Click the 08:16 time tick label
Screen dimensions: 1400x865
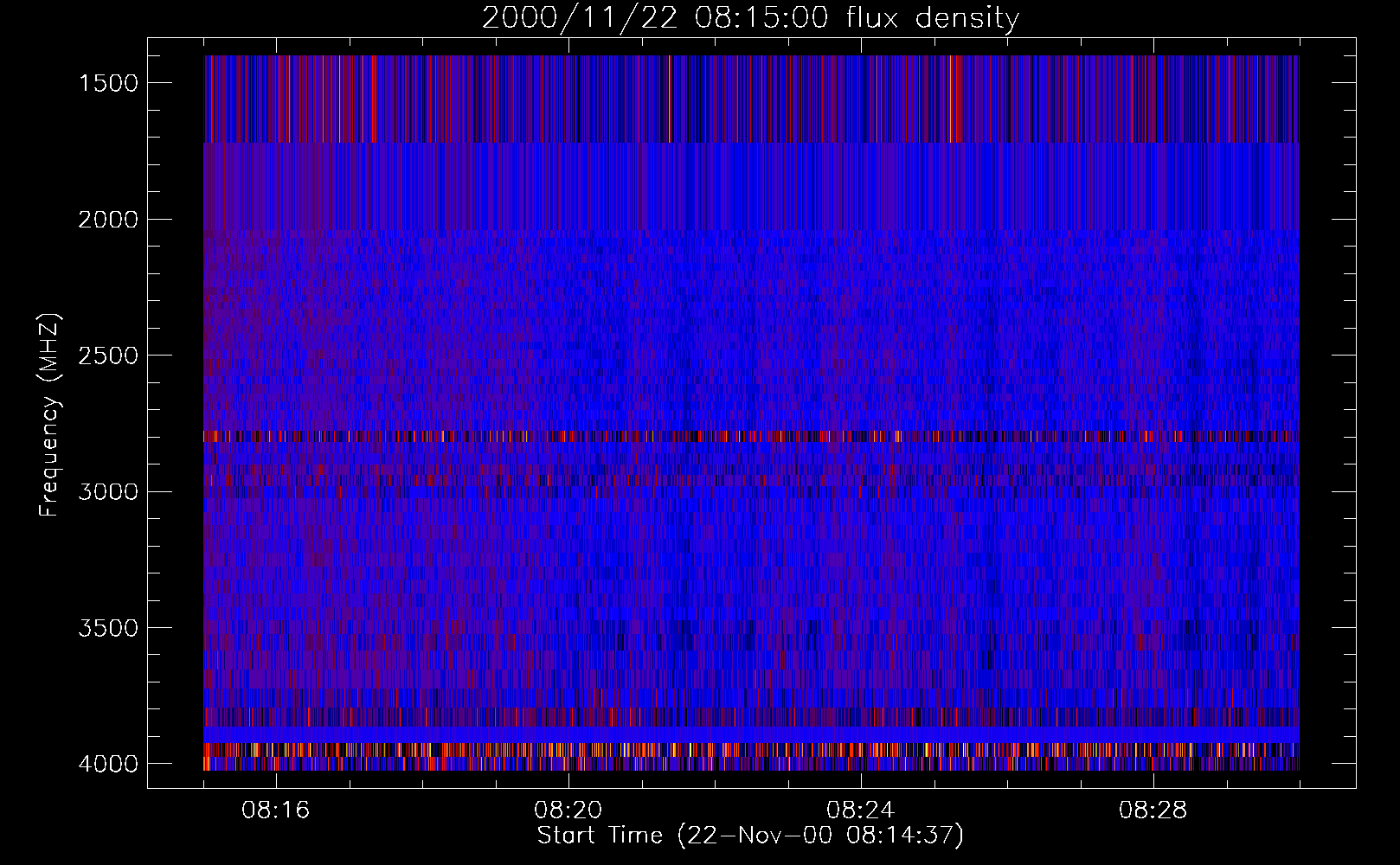coord(276,811)
